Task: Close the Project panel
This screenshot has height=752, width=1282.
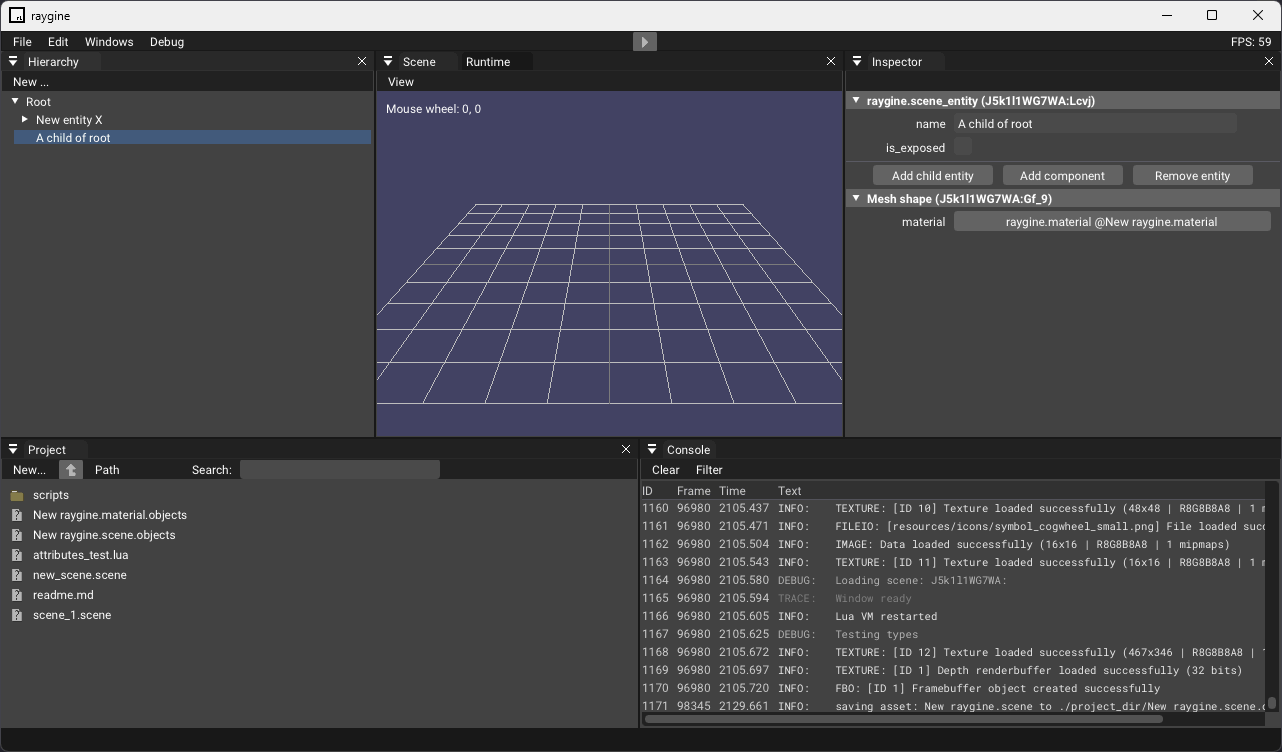Action: tap(626, 450)
